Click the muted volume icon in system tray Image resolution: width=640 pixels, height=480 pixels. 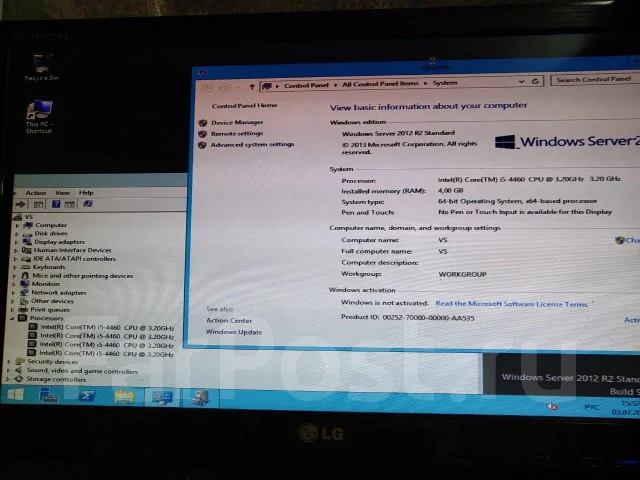(552, 407)
